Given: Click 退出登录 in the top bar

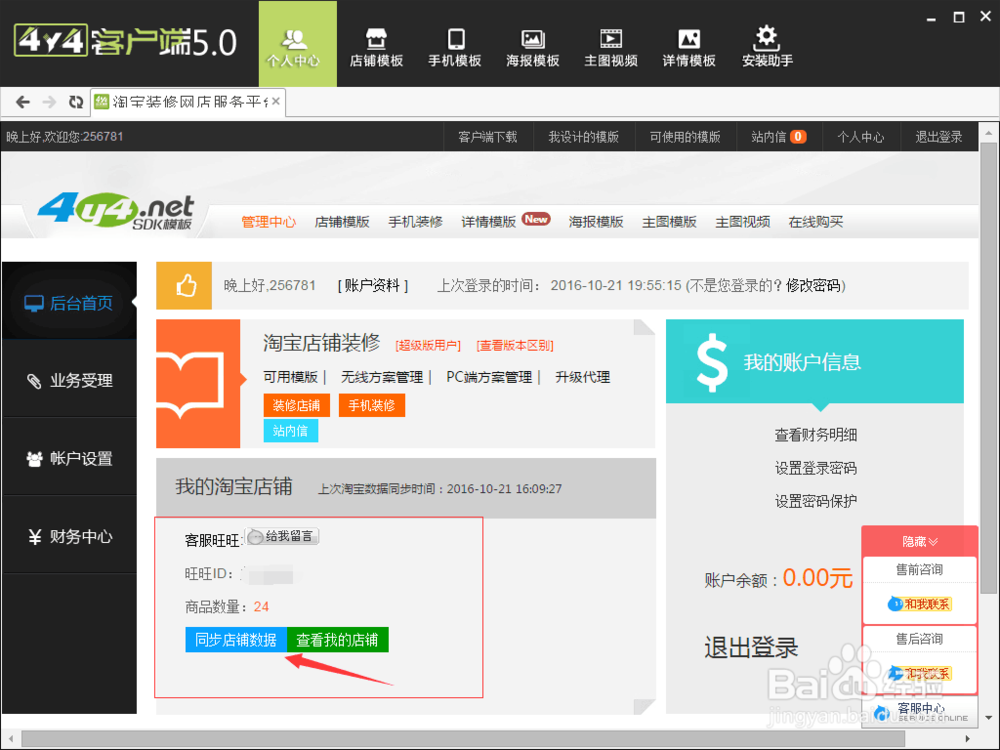Looking at the screenshot, I should tap(939, 137).
